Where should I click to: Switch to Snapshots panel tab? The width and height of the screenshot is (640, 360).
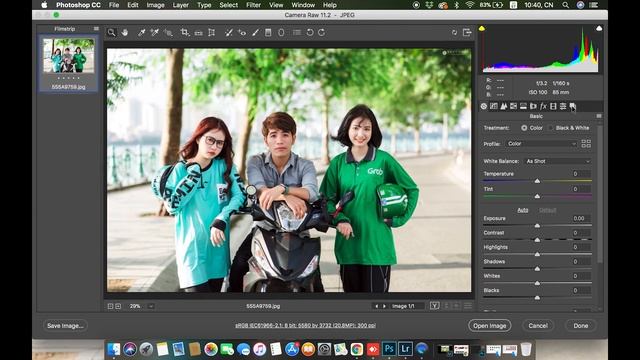[573, 106]
